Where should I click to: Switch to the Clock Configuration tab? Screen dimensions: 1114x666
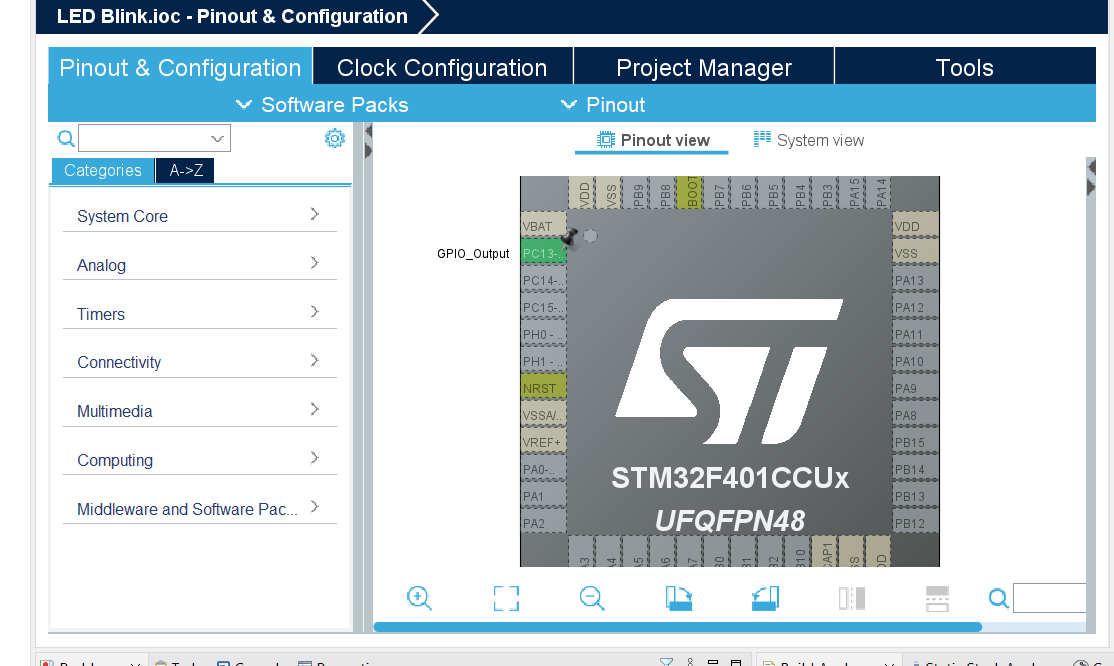(x=442, y=66)
